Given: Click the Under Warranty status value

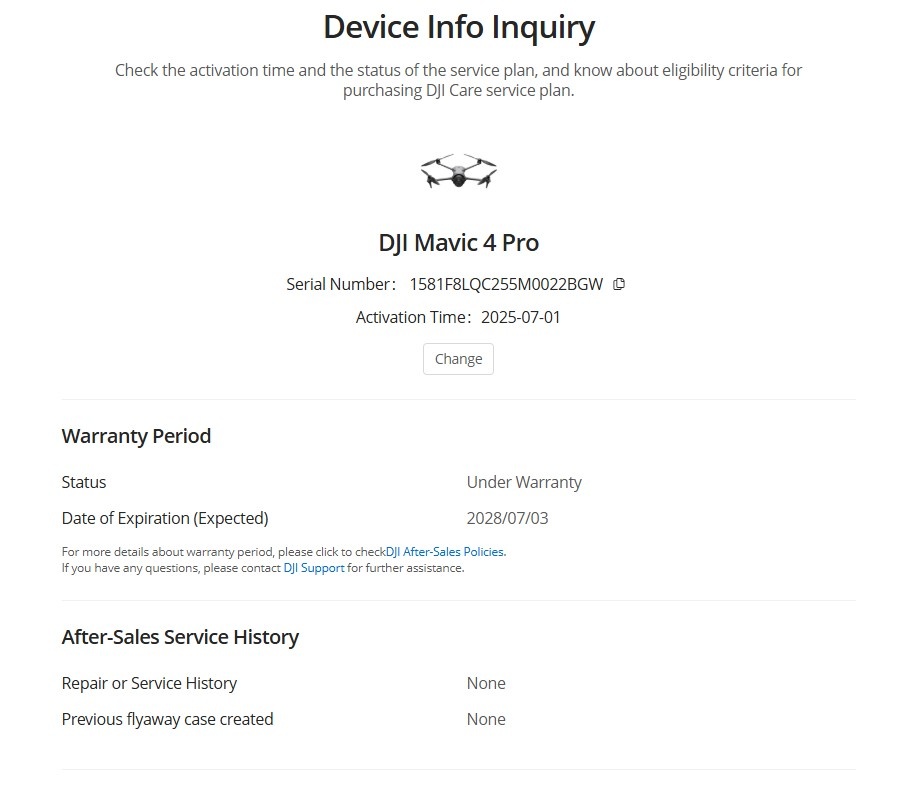Looking at the screenshot, I should tap(524, 482).
